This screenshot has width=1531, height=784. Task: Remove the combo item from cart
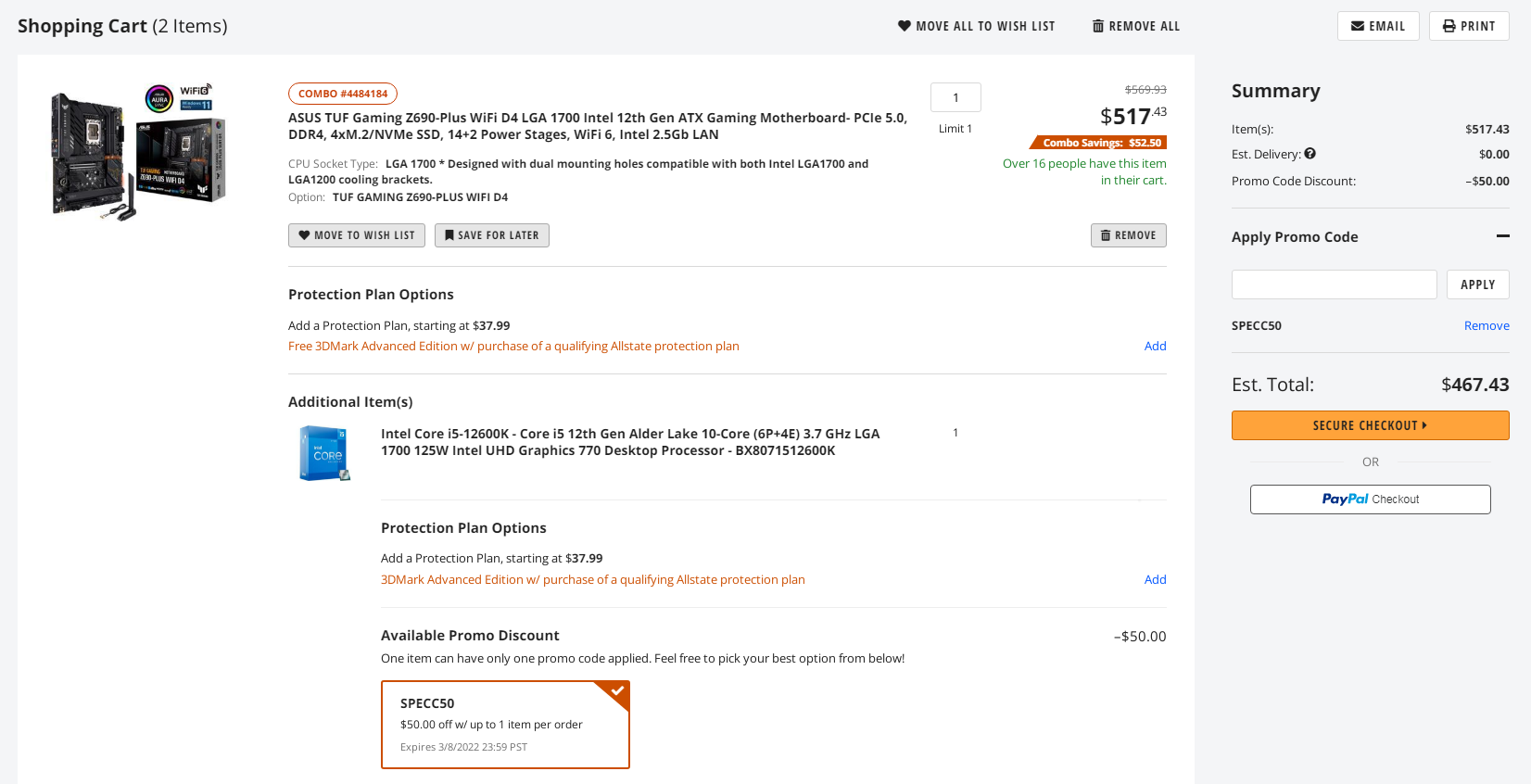(x=1128, y=235)
